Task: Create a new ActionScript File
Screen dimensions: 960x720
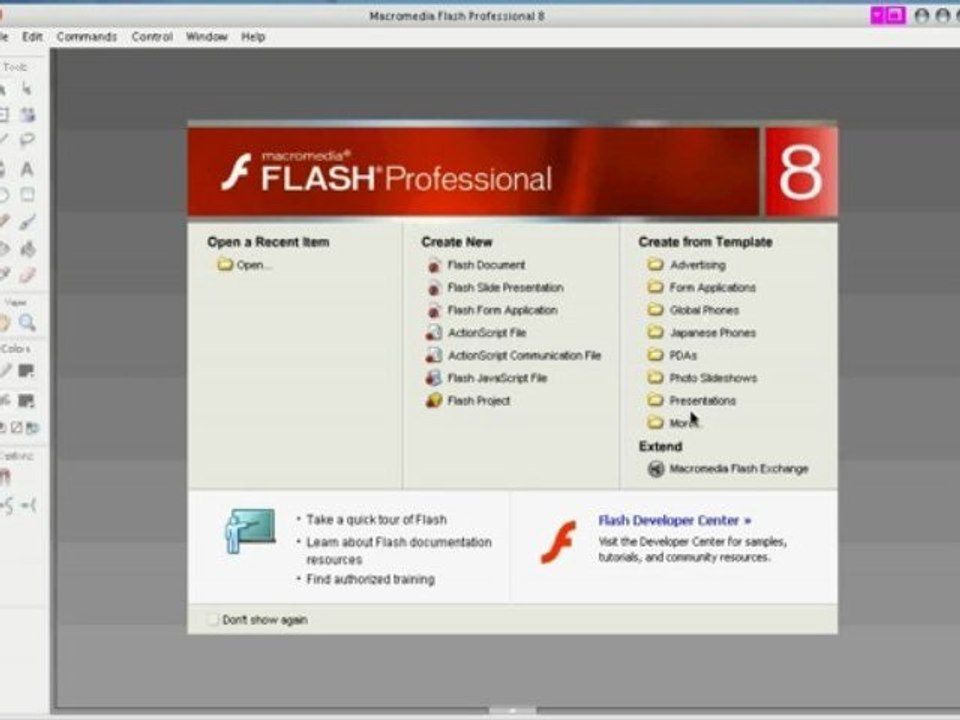Action: [487, 333]
